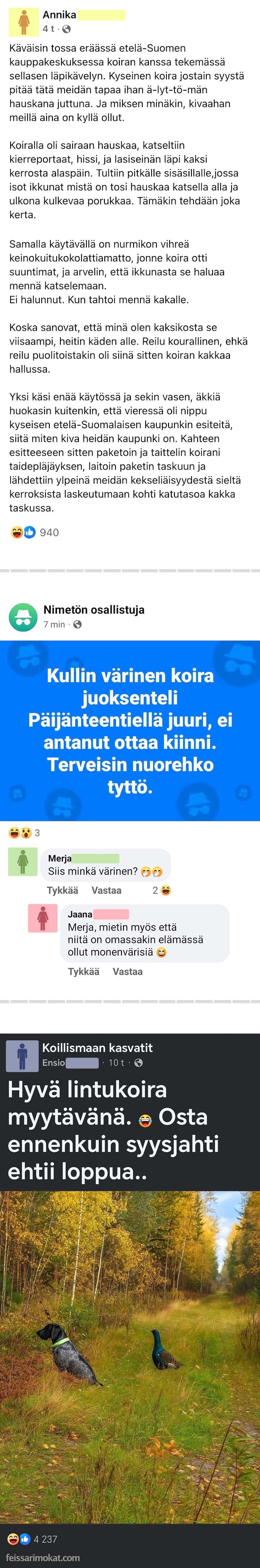Click Merja's green profile avatar

coord(23,861)
